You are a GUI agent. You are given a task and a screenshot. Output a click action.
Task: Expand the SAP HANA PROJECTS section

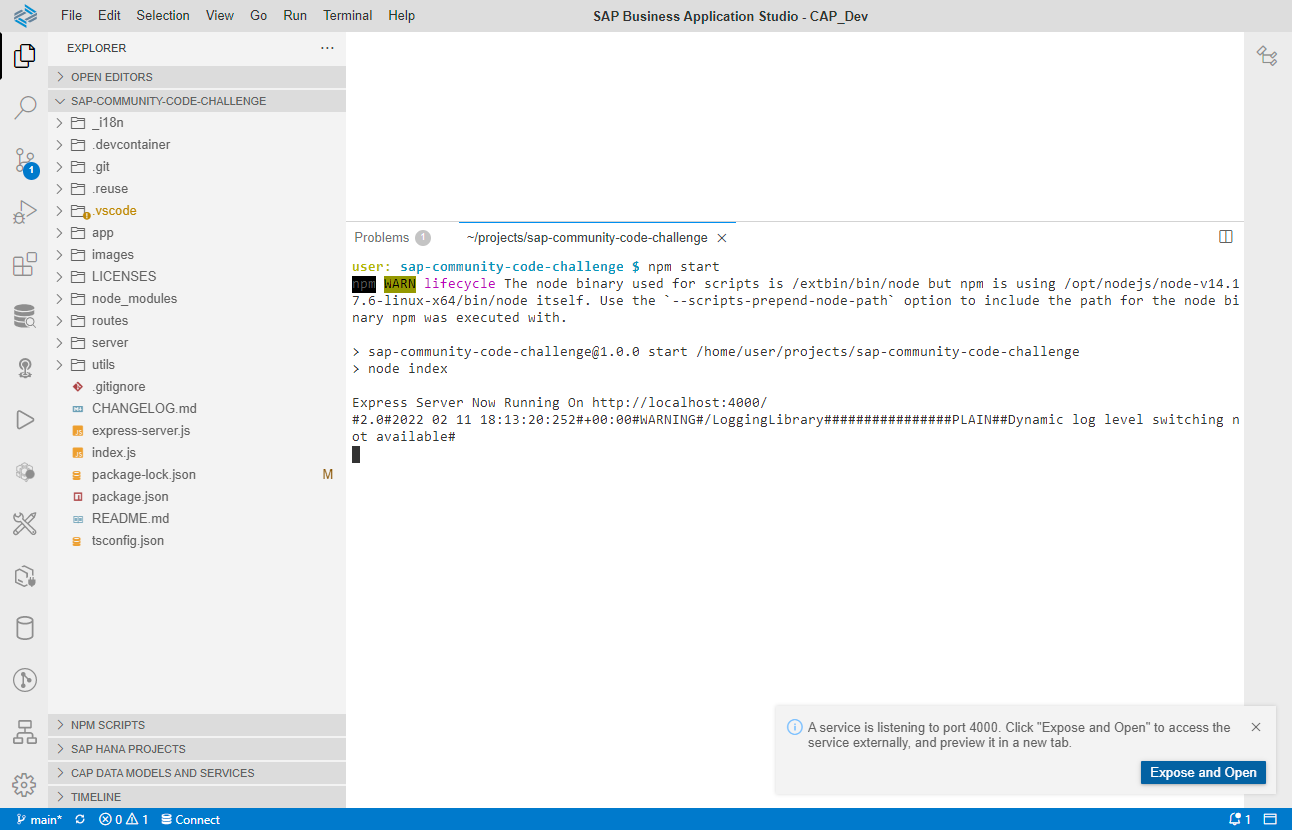click(x=197, y=749)
